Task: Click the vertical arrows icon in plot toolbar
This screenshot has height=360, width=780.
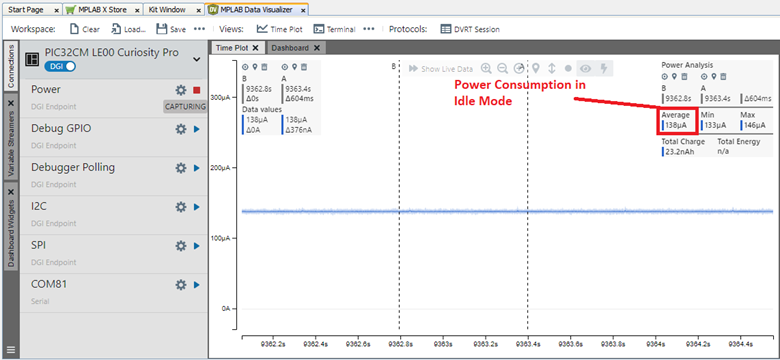Action: click(x=552, y=69)
